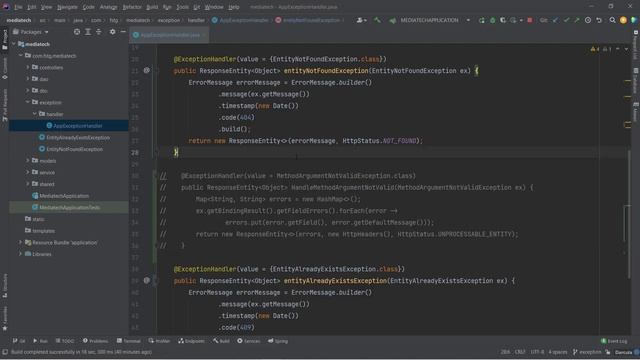The width and height of the screenshot is (640, 360).
Task: Place cursor on line 28 closing brace
Action: 176,152
